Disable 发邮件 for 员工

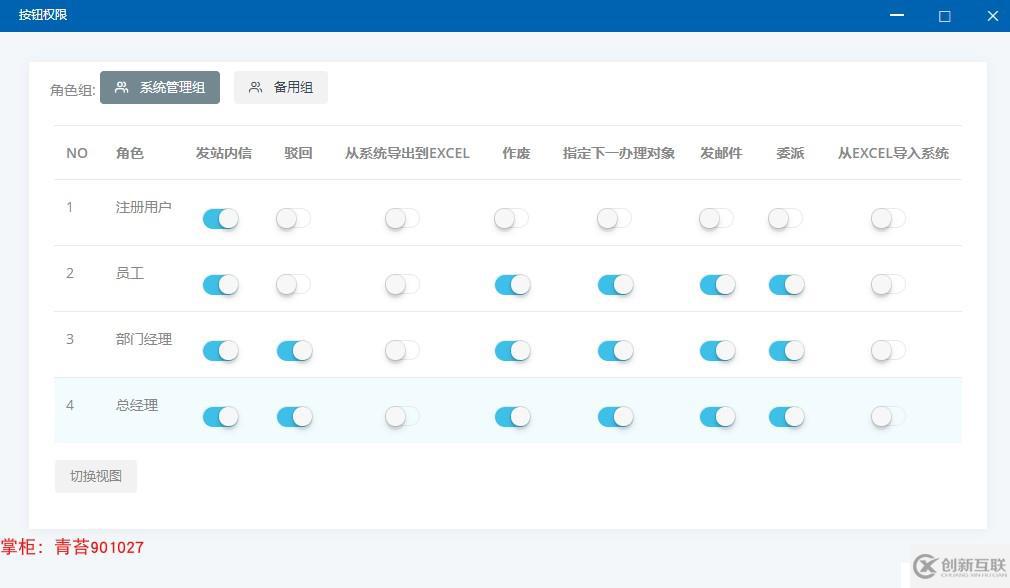[717, 284]
